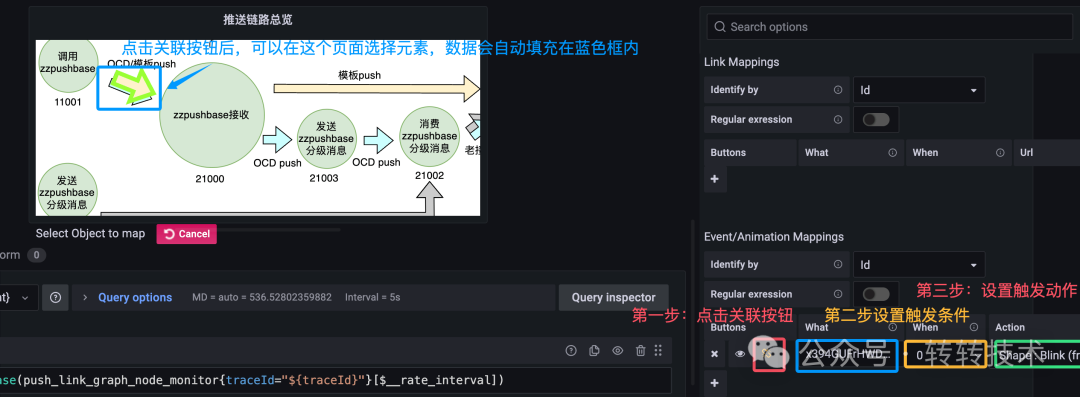Click the Interval = 5s text
The image size is (1080, 397).
click(x=373, y=298)
